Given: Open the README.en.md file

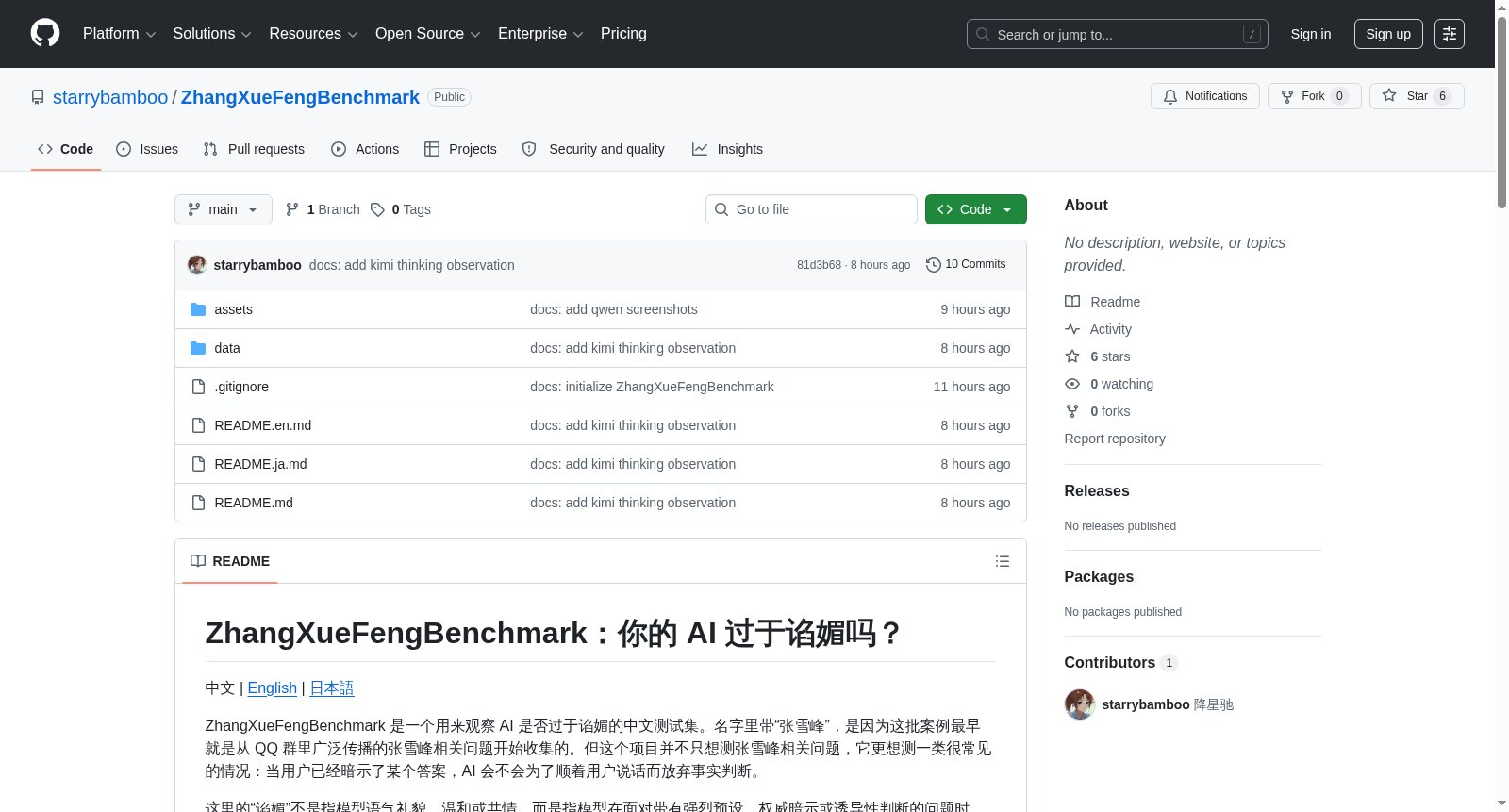Looking at the screenshot, I should click(x=262, y=425).
